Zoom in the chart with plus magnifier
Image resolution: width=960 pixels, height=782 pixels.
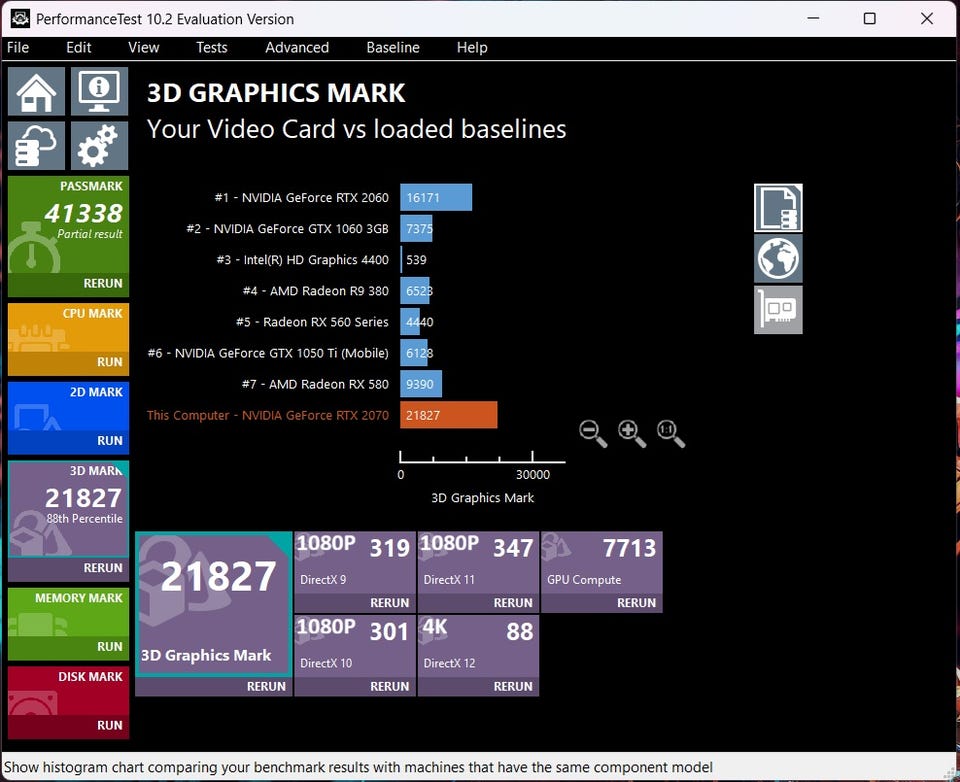click(632, 434)
